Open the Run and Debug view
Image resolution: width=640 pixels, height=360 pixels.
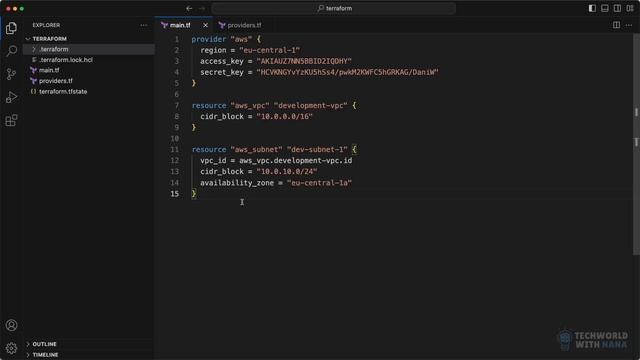pos(11,97)
